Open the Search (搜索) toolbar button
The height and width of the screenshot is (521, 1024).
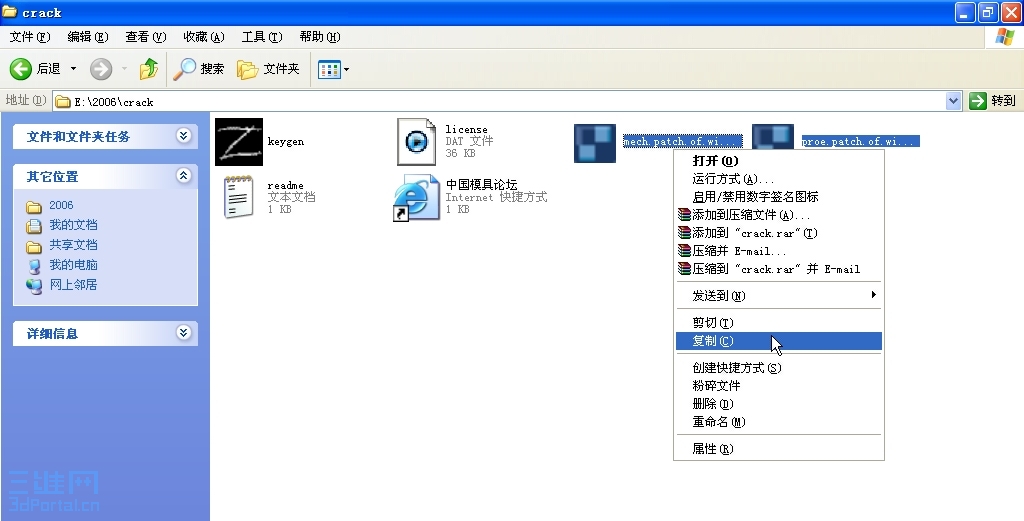(x=199, y=69)
